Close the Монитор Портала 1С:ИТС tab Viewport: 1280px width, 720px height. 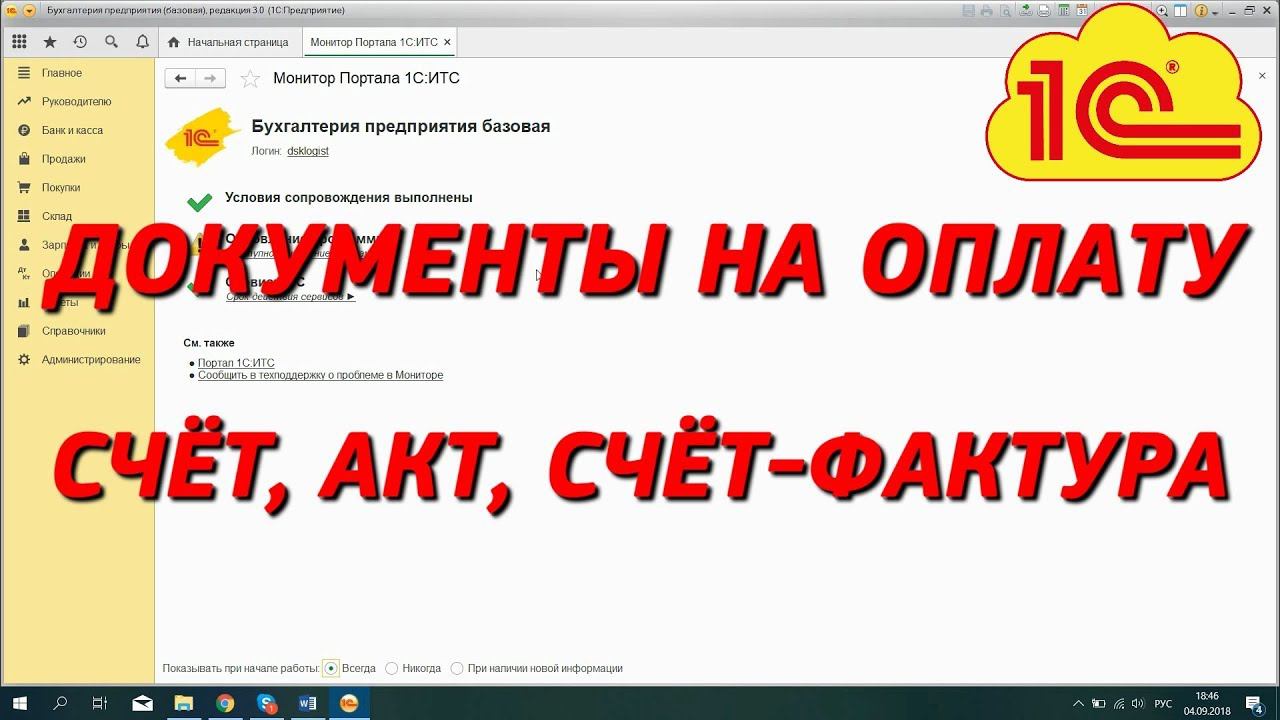pyautogui.click(x=447, y=42)
